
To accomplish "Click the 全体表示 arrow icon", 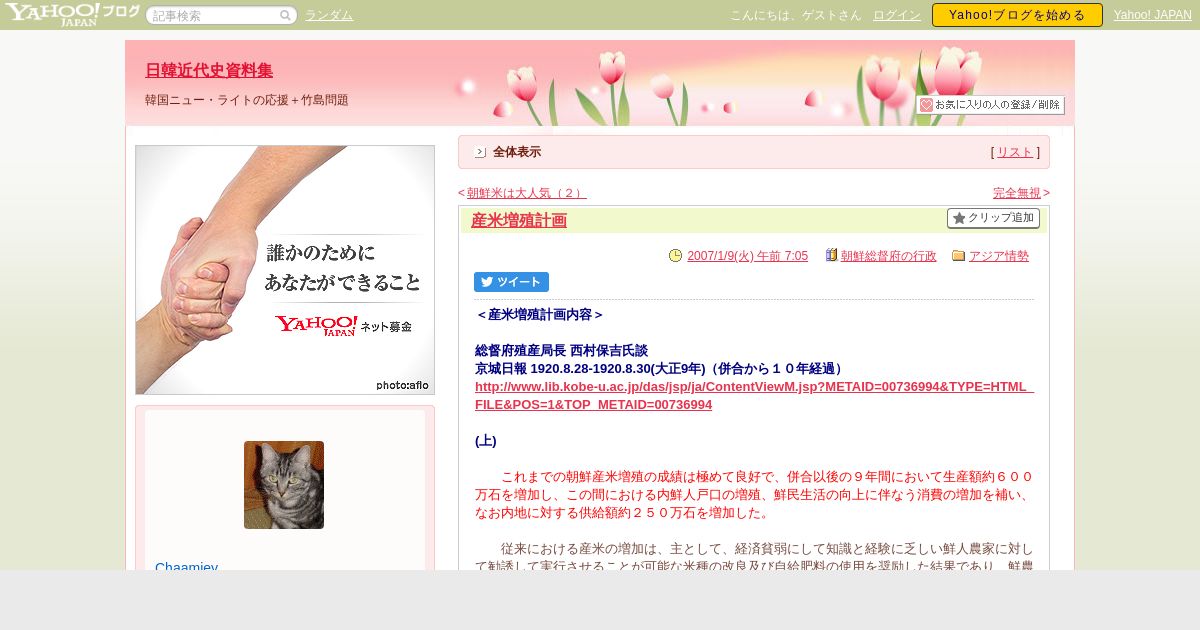I will click(x=480, y=152).
